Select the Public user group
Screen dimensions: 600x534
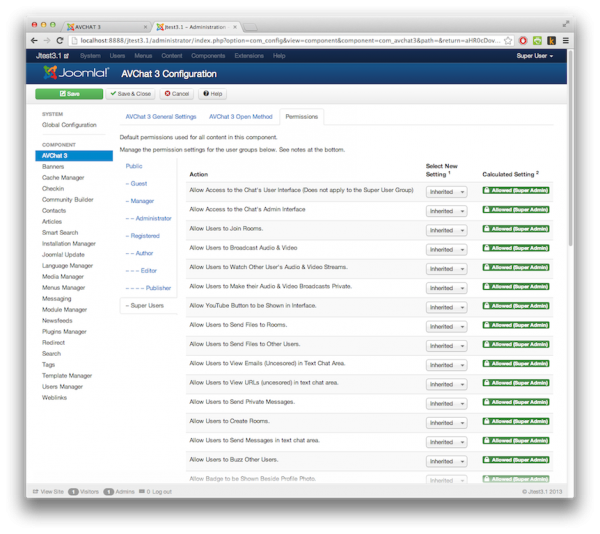134,166
